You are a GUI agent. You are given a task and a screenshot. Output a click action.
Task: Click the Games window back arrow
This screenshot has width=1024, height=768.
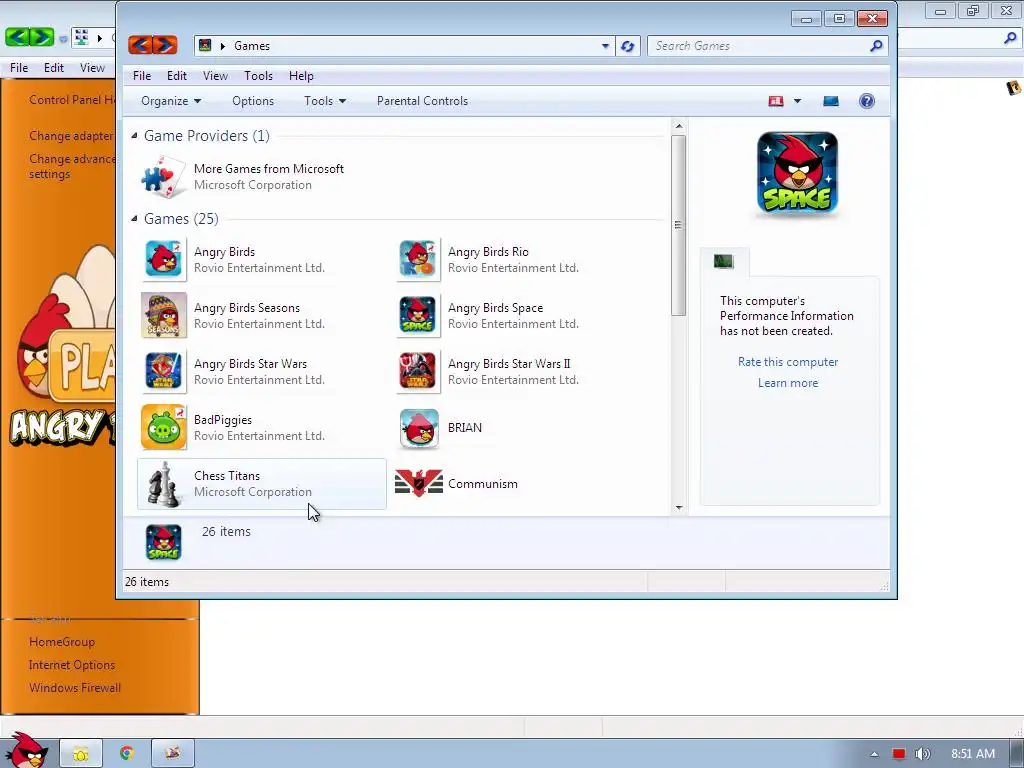coord(140,45)
